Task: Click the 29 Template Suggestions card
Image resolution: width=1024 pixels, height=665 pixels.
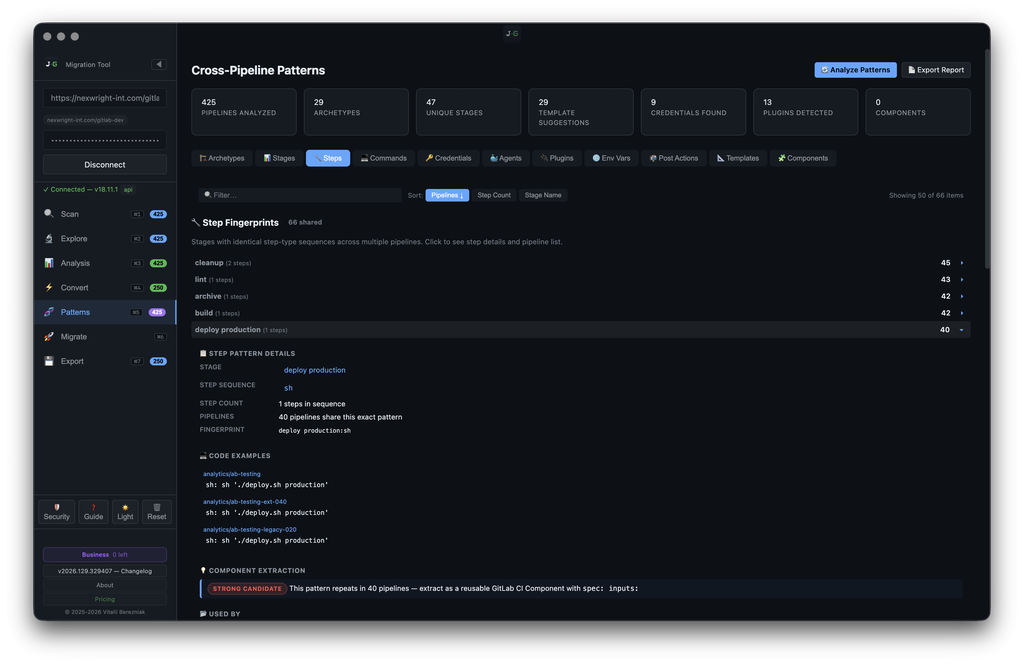Action: tap(581, 112)
